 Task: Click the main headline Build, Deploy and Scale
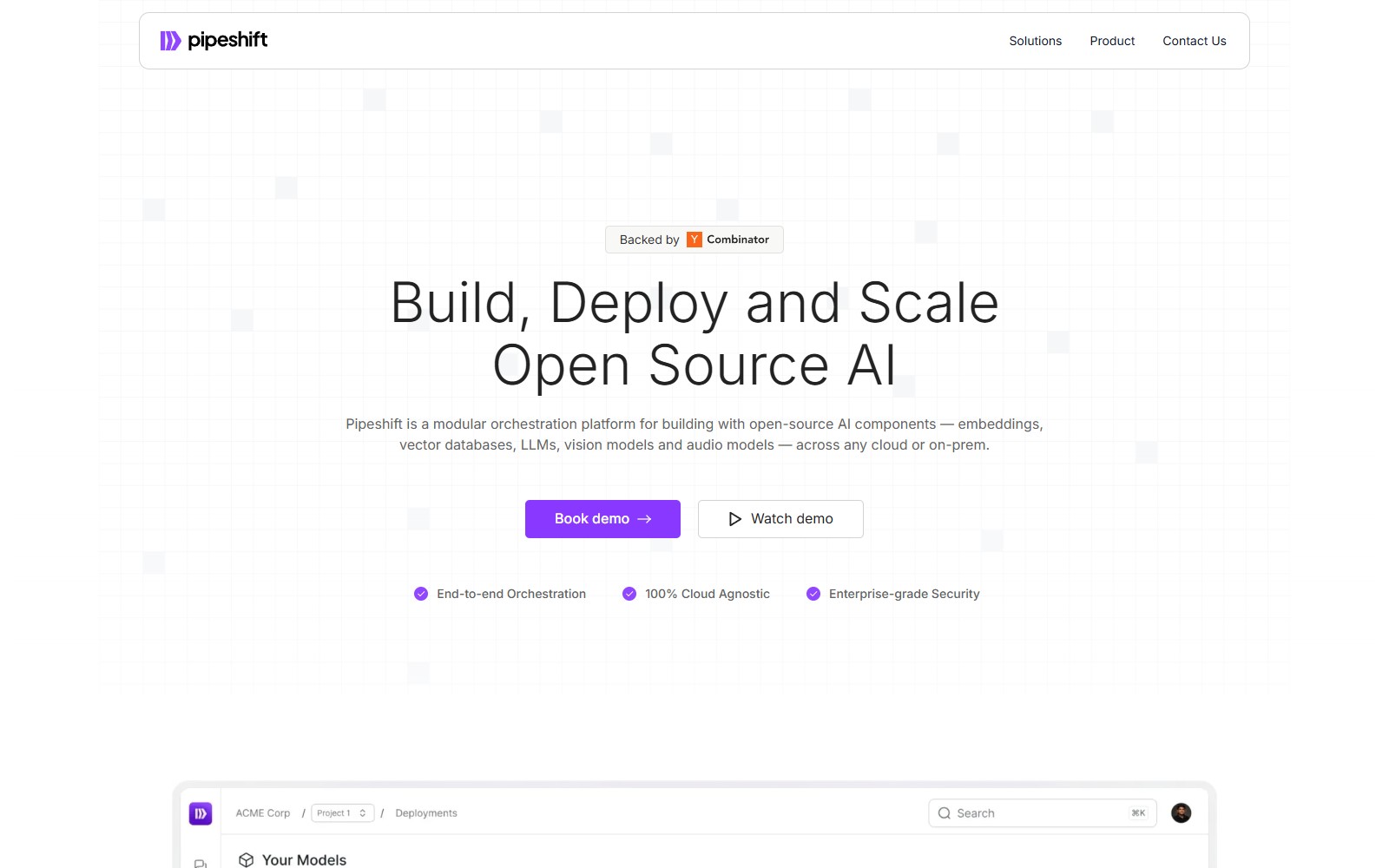point(694,303)
